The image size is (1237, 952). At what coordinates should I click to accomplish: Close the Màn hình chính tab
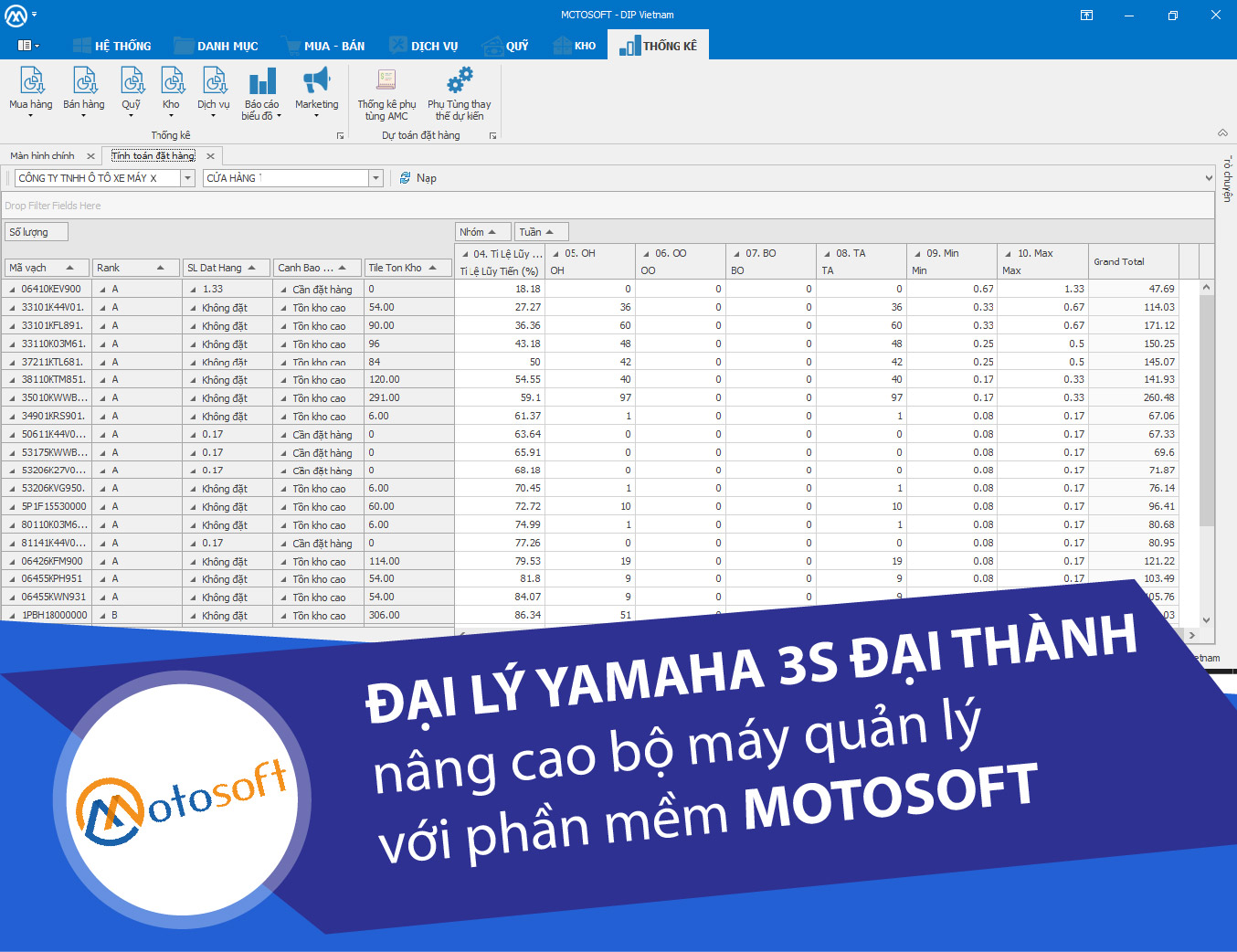[x=90, y=156]
